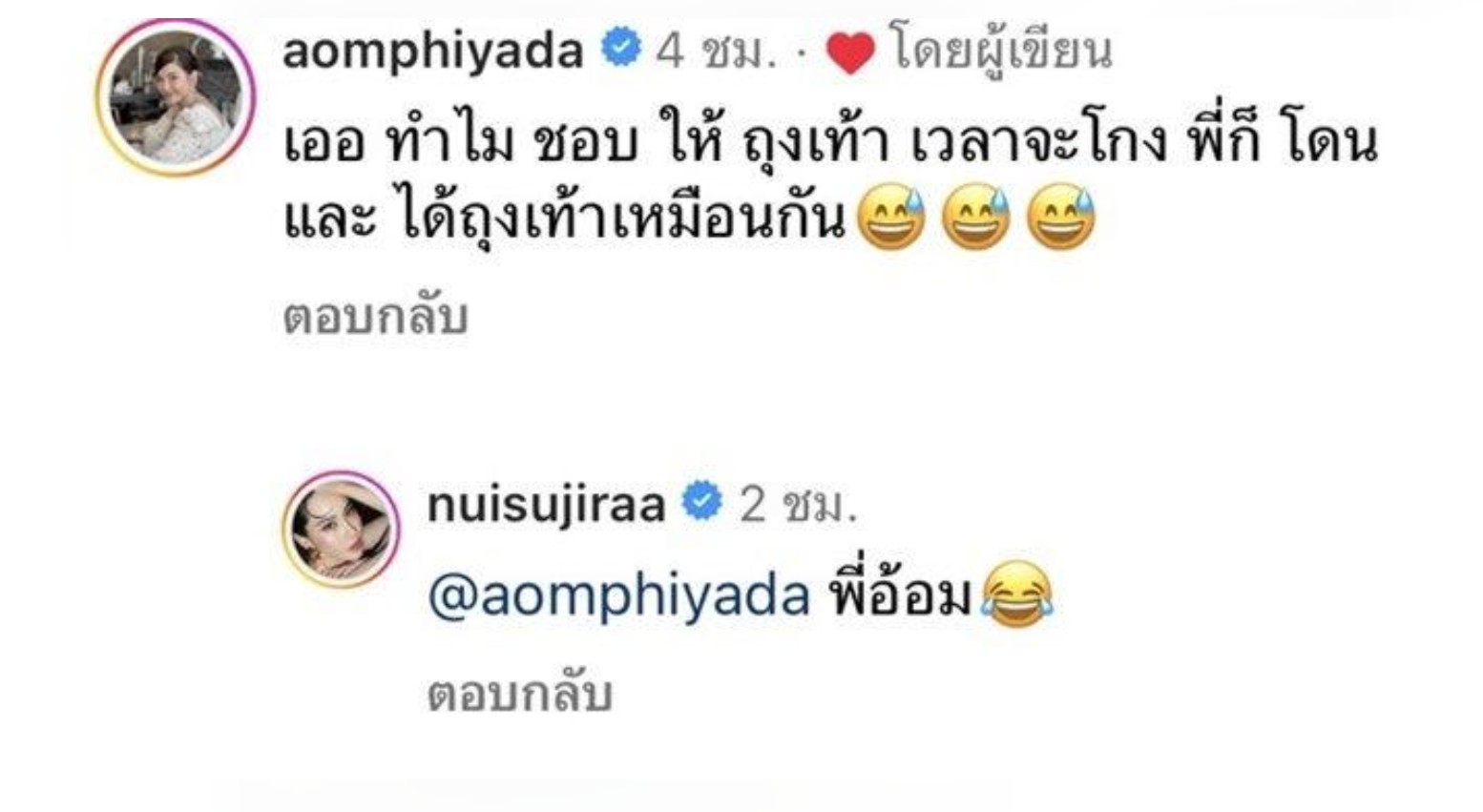
Task: Open nuisujiraa's profile picture
Action: [x=341, y=528]
